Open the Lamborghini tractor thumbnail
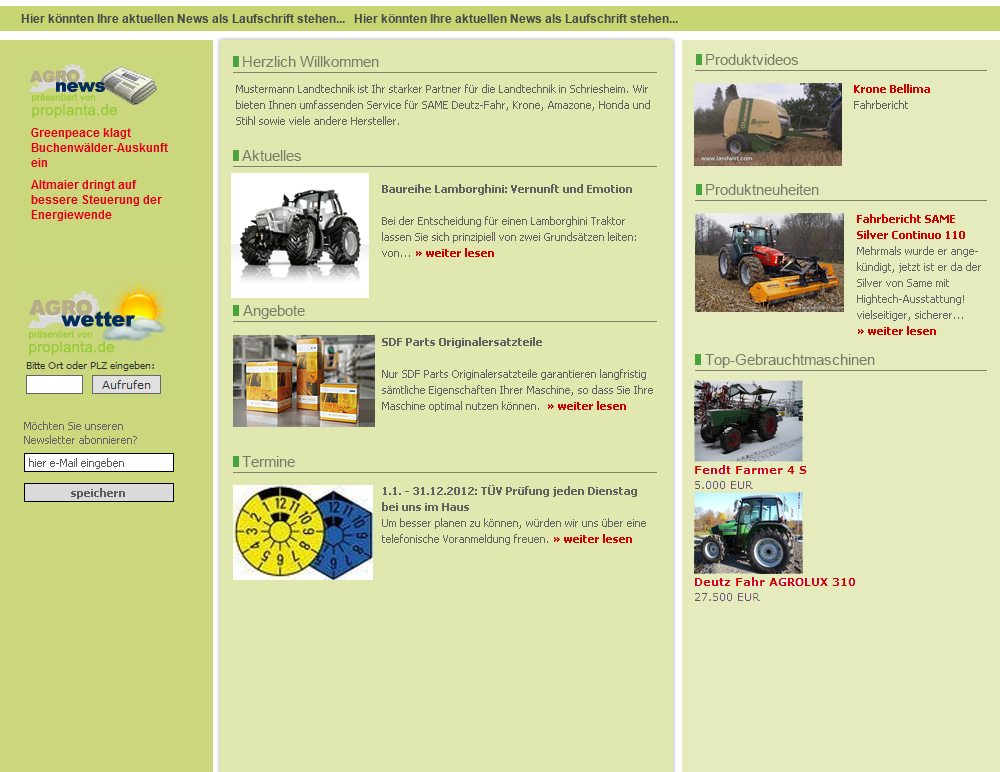 [300, 235]
